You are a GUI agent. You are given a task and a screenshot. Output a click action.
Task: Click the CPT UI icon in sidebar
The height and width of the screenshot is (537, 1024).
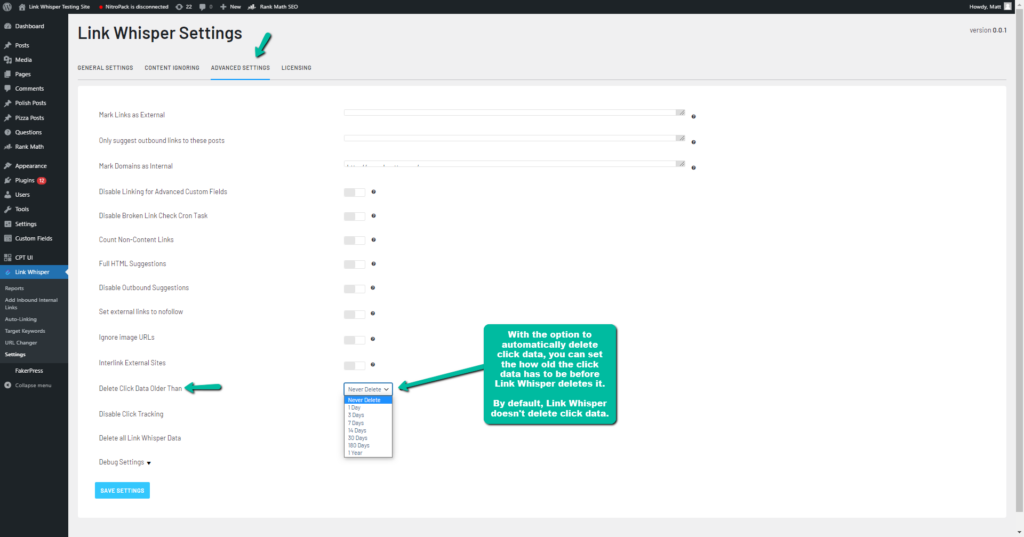(8, 257)
